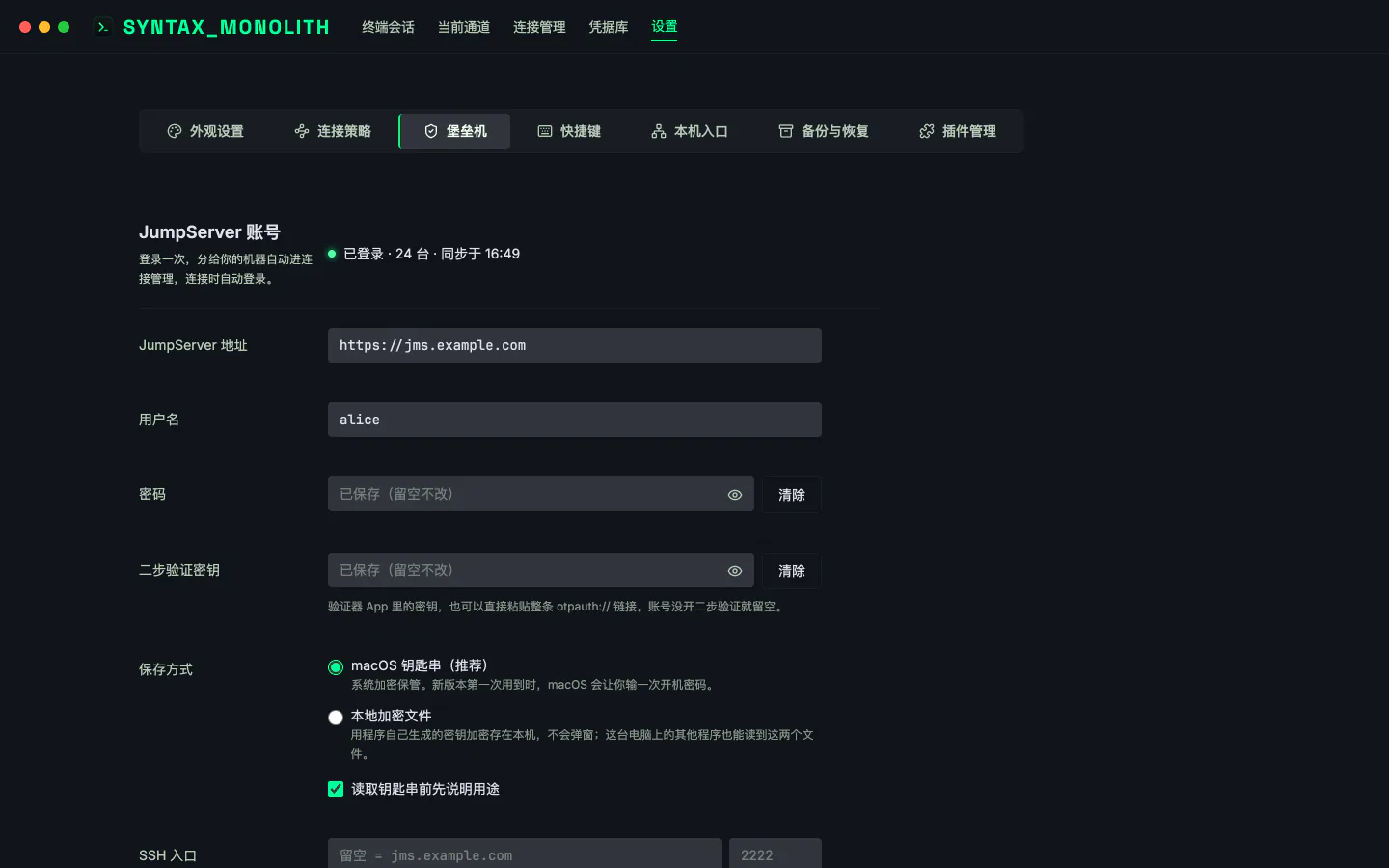Clear the 二步验证密钥 with 清除 button
Image resolution: width=1389 pixels, height=868 pixels.
[x=792, y=571]
